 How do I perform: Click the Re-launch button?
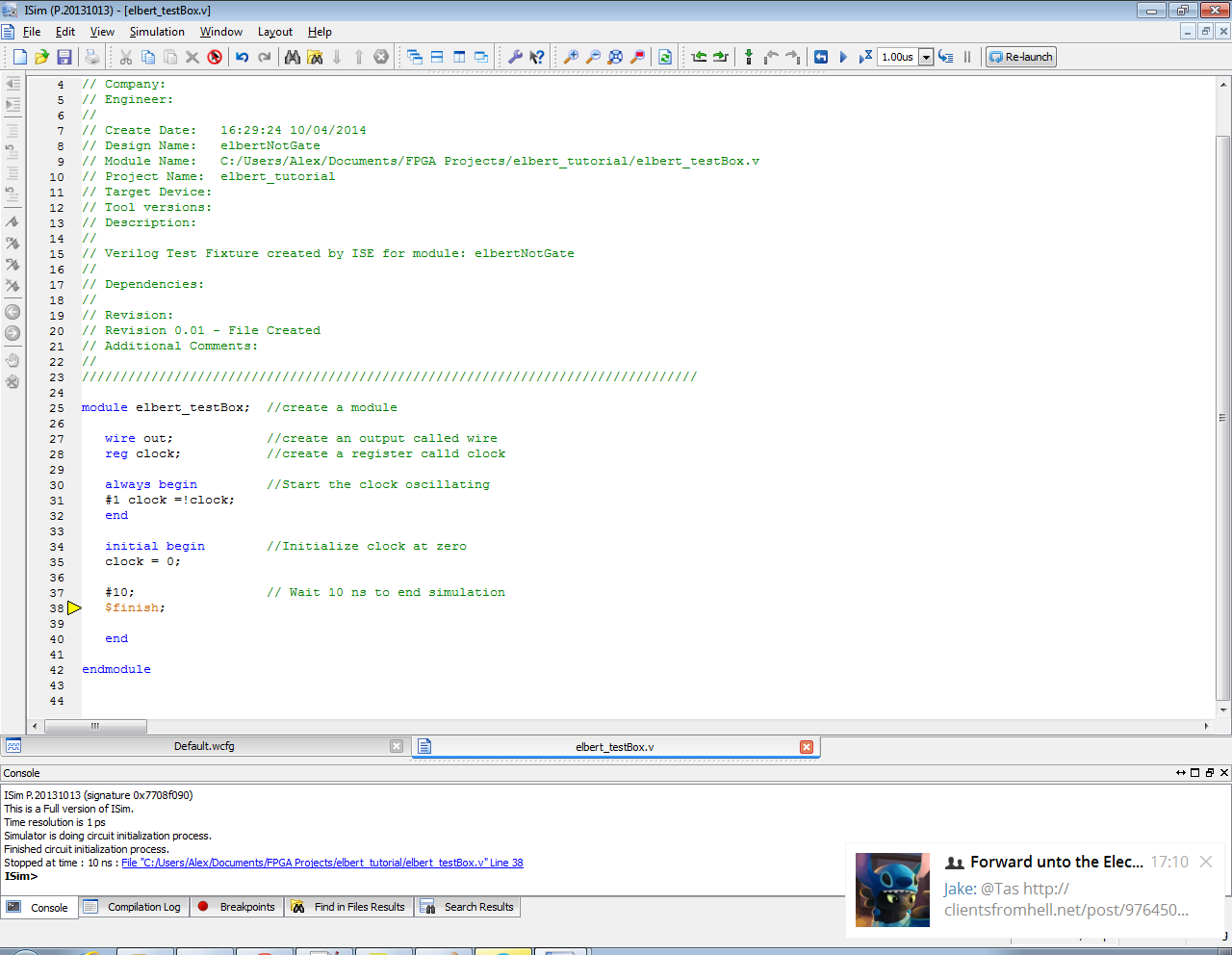pyautogui.click(x=1021, y=57)
